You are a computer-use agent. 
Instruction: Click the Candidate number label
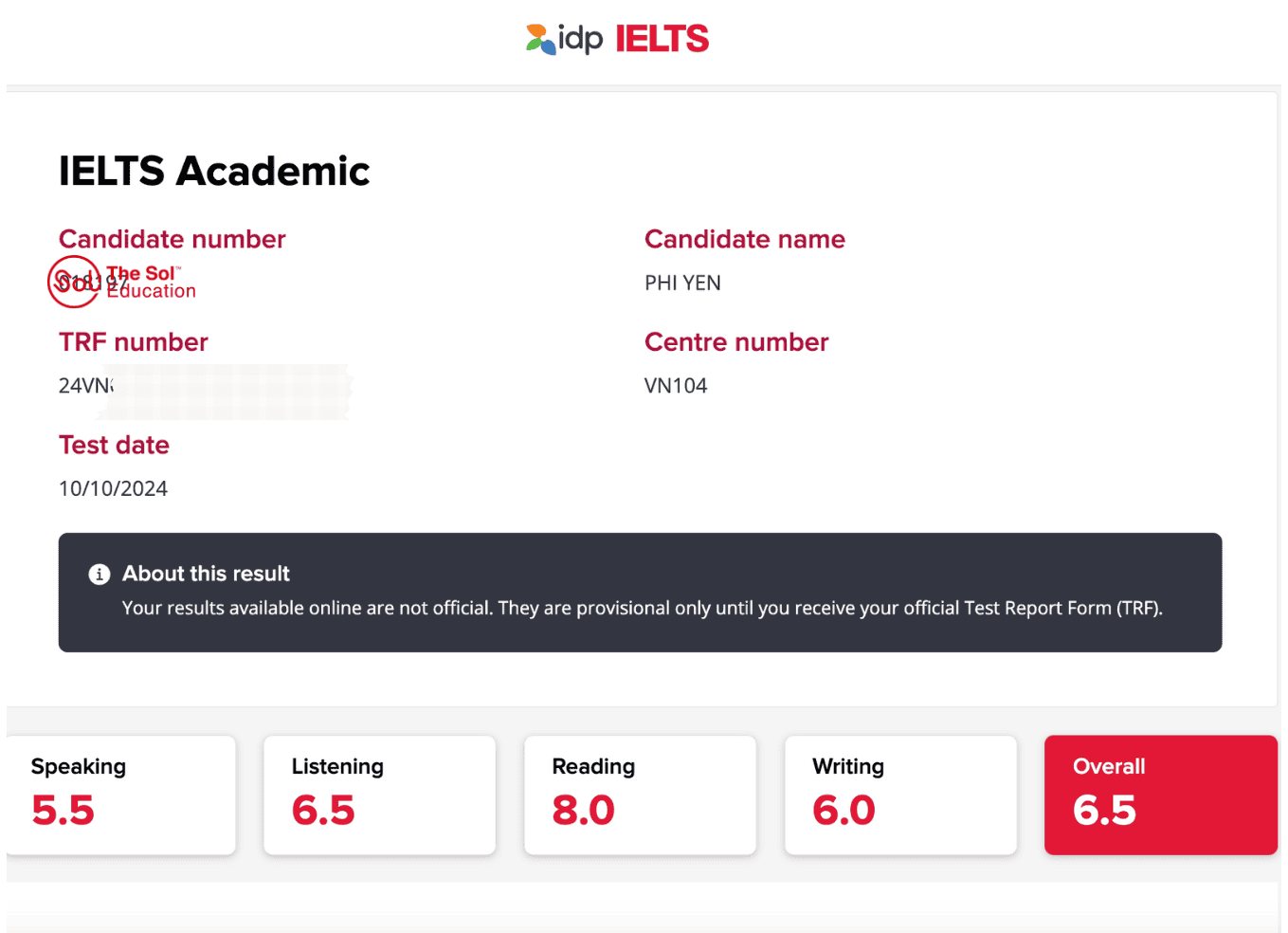click(172, 240)
